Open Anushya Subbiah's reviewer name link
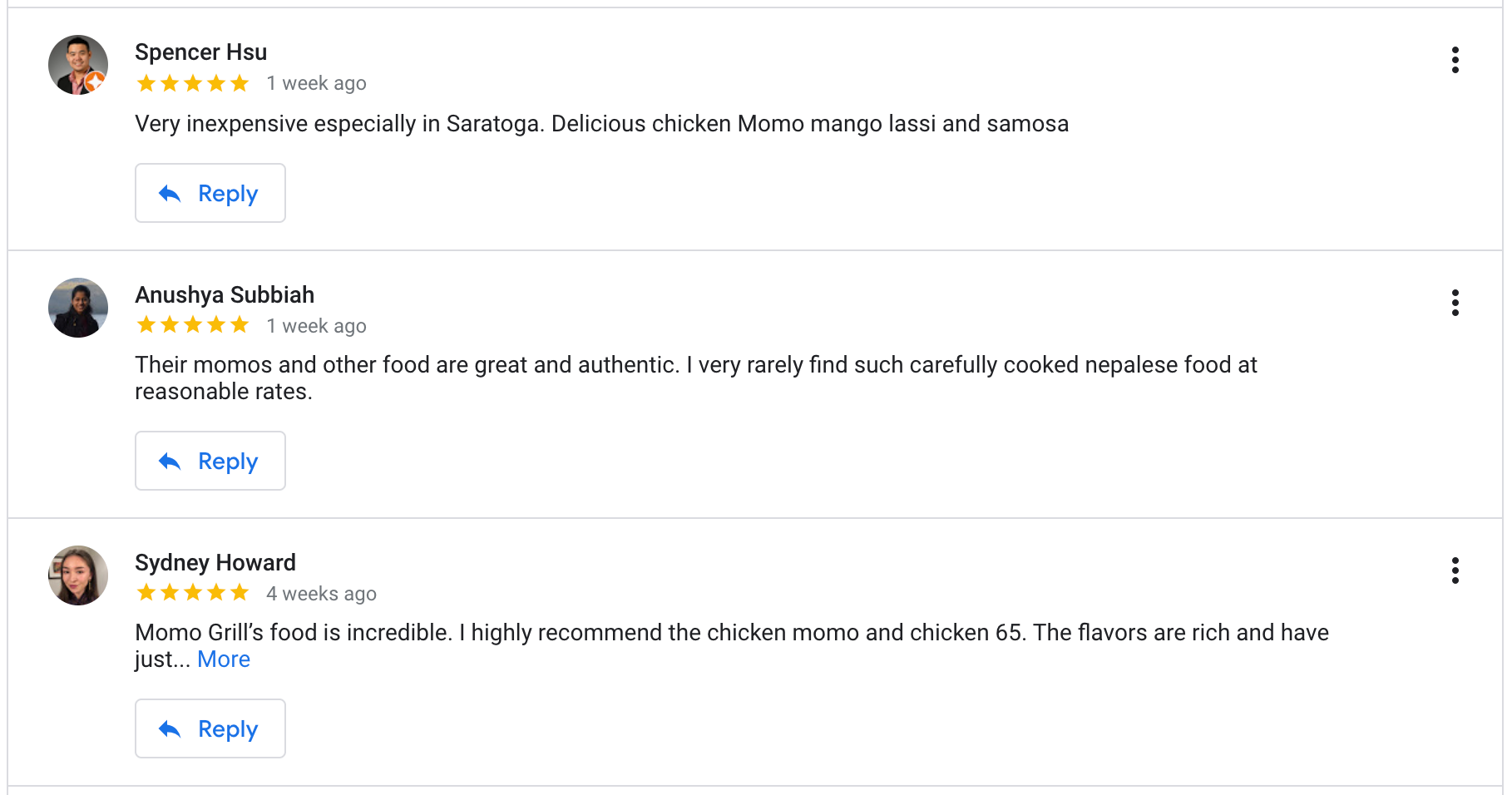The image size is (1512, 795). point(225,295)
